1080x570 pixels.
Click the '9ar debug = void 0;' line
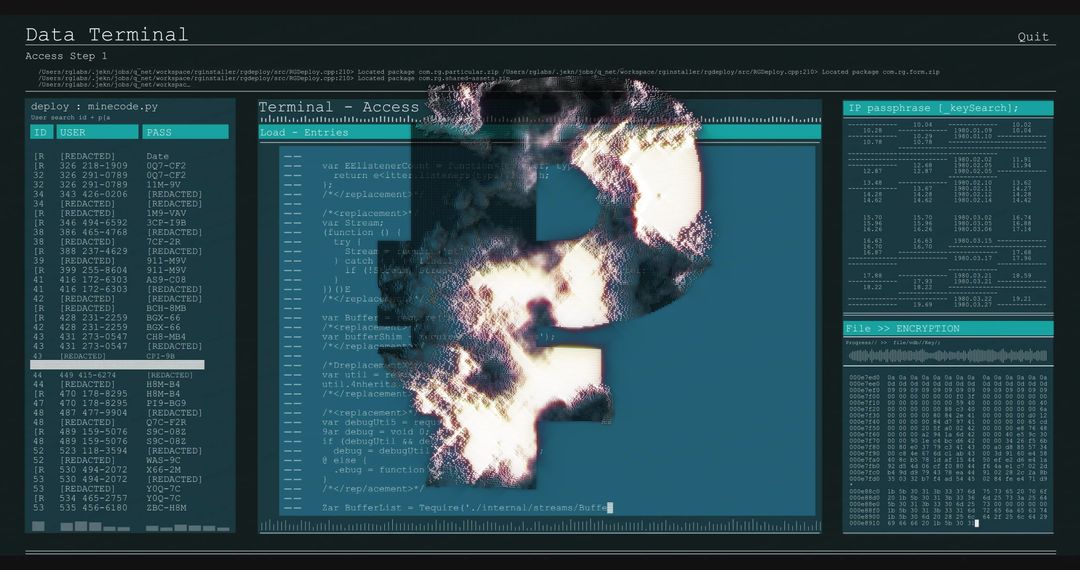(376, 432)
